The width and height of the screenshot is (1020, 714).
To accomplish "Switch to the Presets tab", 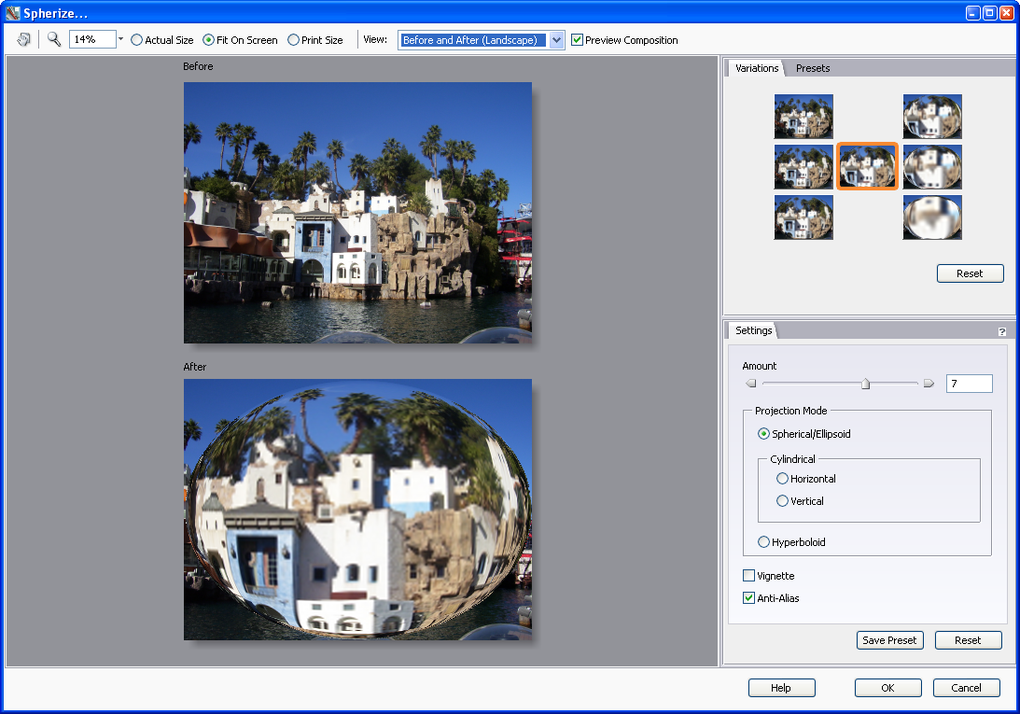I will 812,68.
